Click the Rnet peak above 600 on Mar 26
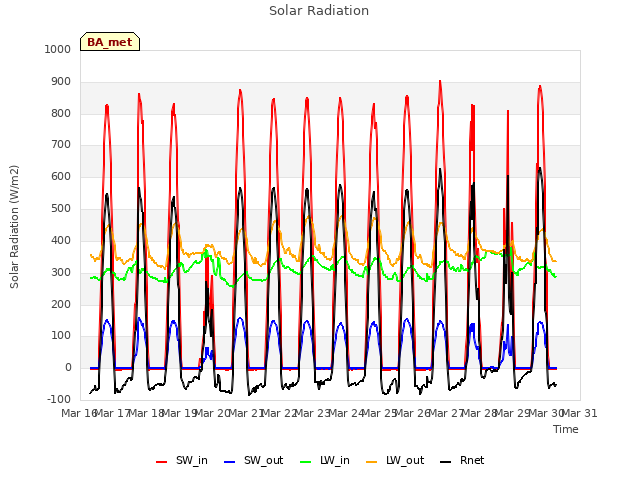Image resolution: width=640 pixels, height=480 pixels. [x=440, y=170]
